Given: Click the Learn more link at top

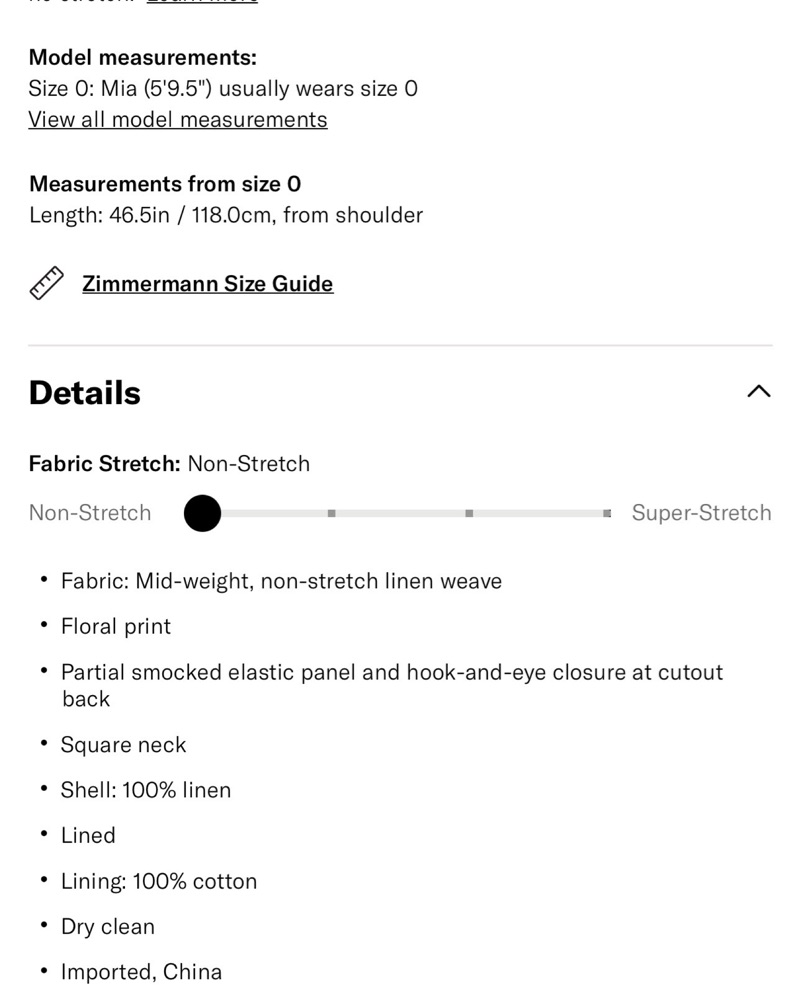Looking at the screenshot, I should (x=202, y=2).
